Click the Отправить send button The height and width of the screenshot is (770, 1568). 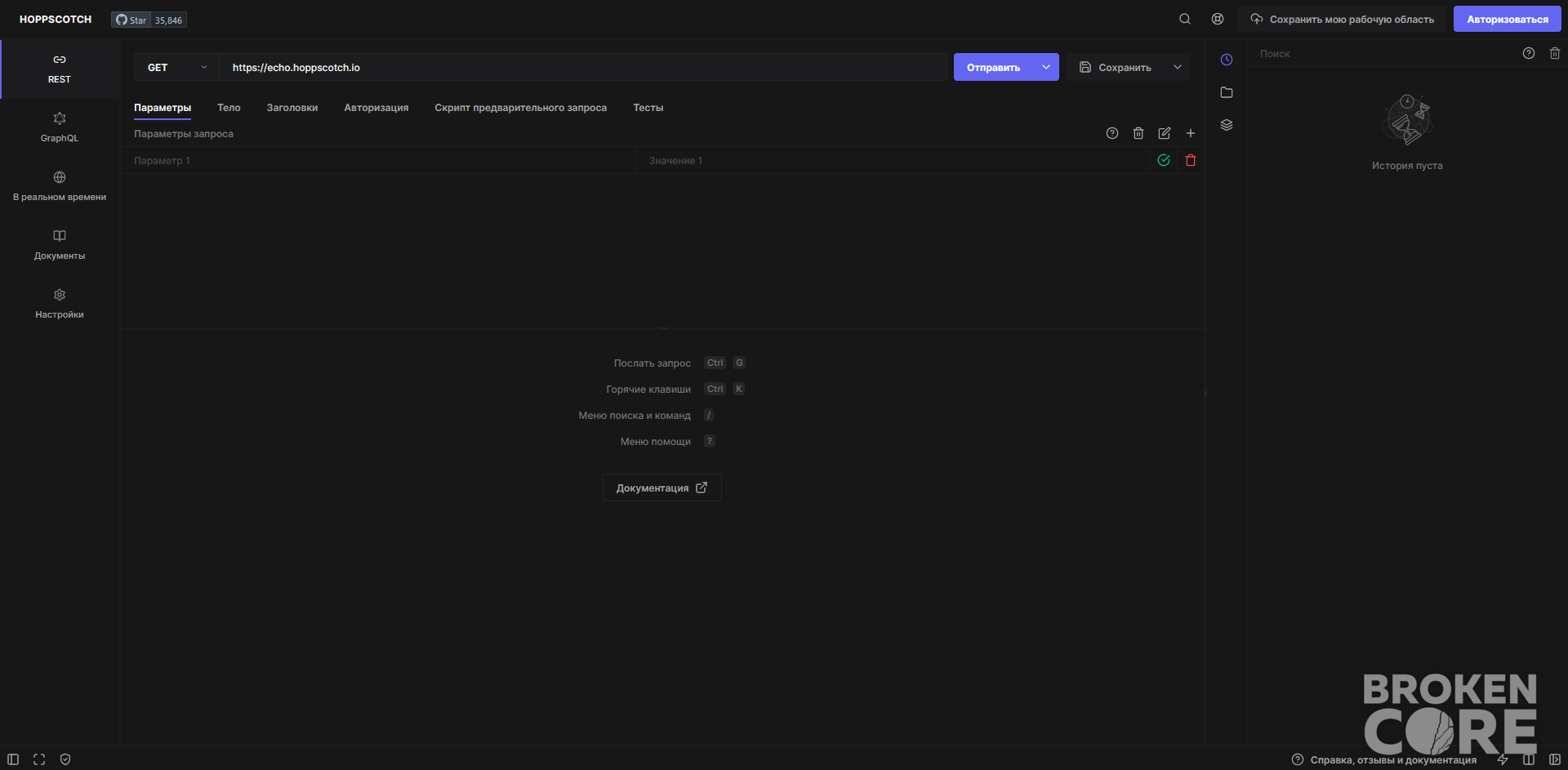[993, 67]
